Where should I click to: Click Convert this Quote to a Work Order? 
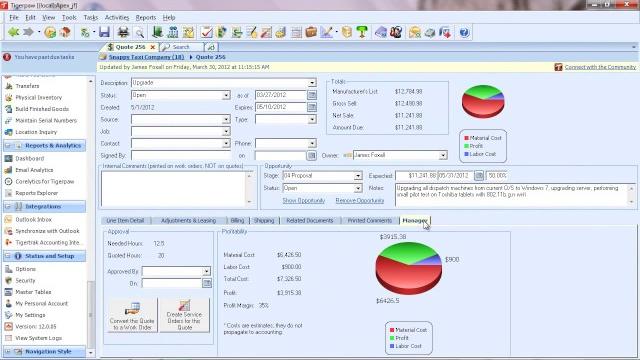133,315
